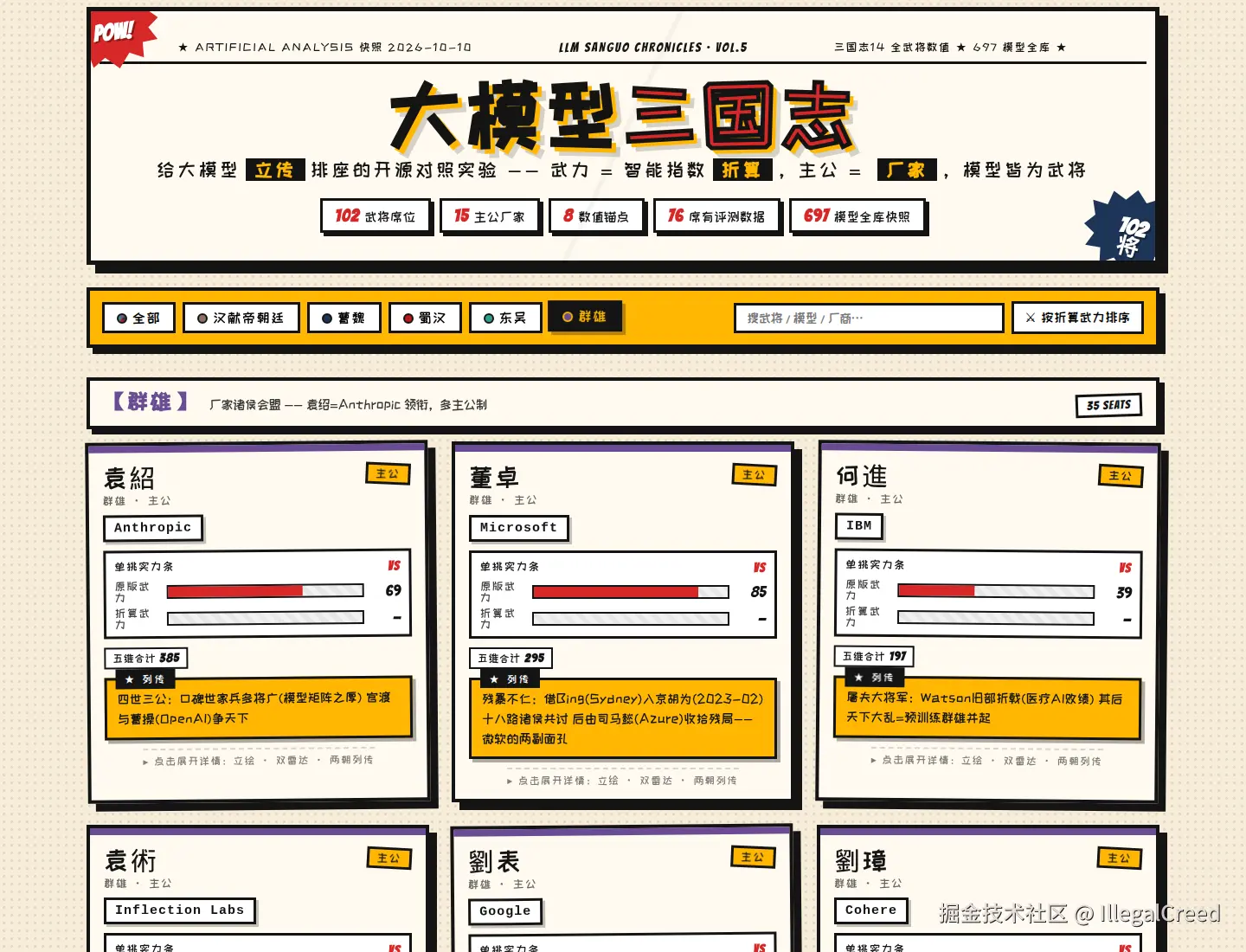
Task: Click the 102将 starburst badge
Action: (x=1123, y=228)
